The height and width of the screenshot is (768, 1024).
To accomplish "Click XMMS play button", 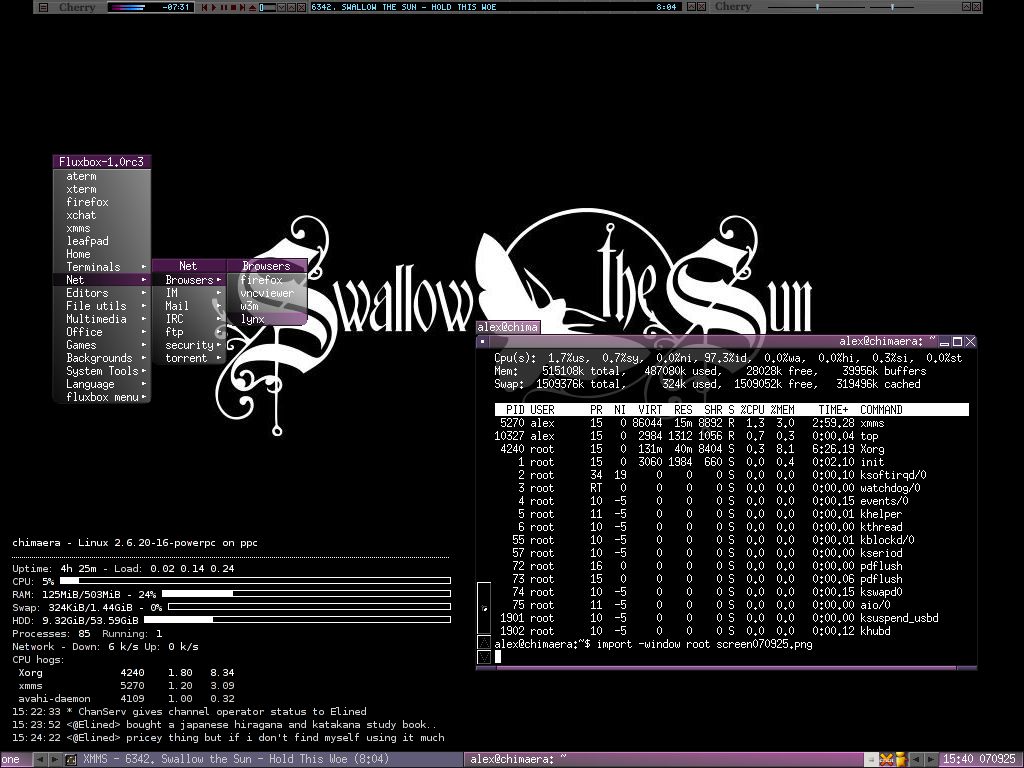I will pos(214,7).
